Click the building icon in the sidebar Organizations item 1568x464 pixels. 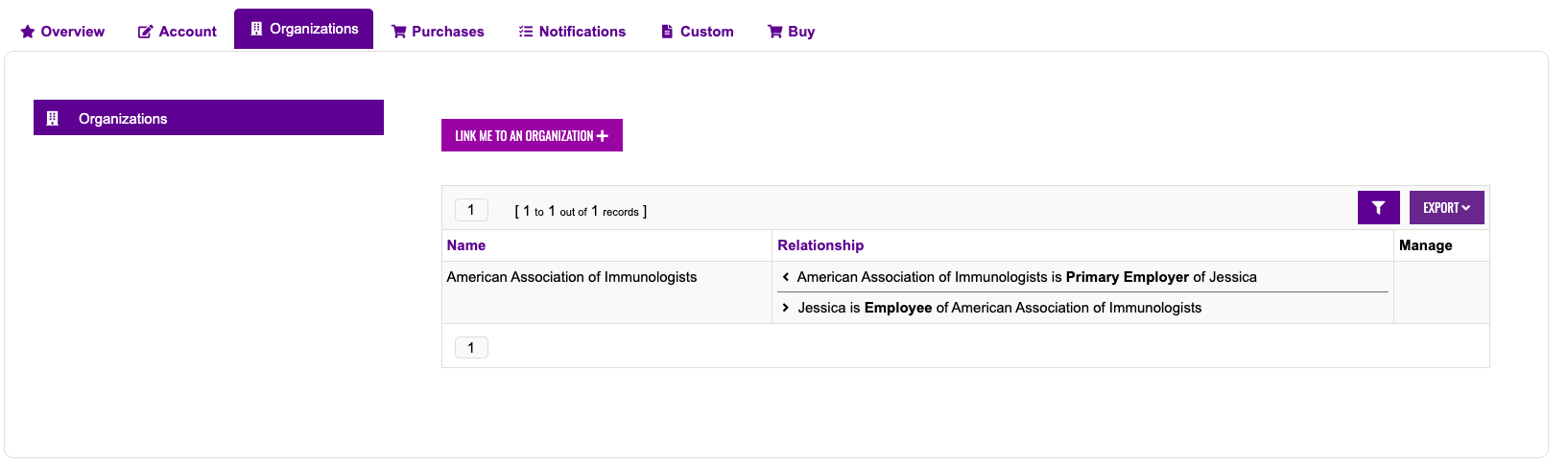(53, 118)
